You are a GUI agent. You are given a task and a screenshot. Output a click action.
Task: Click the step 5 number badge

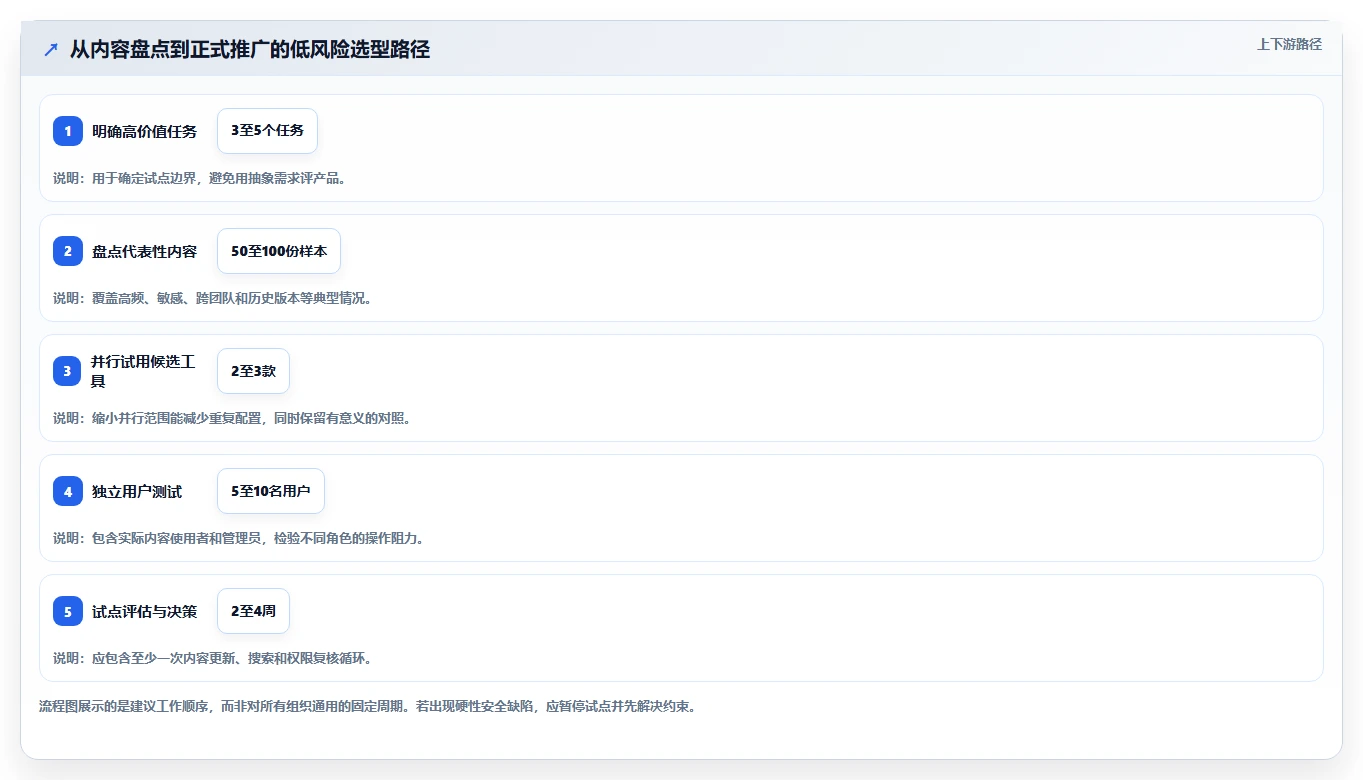click(x=68, y=611)
